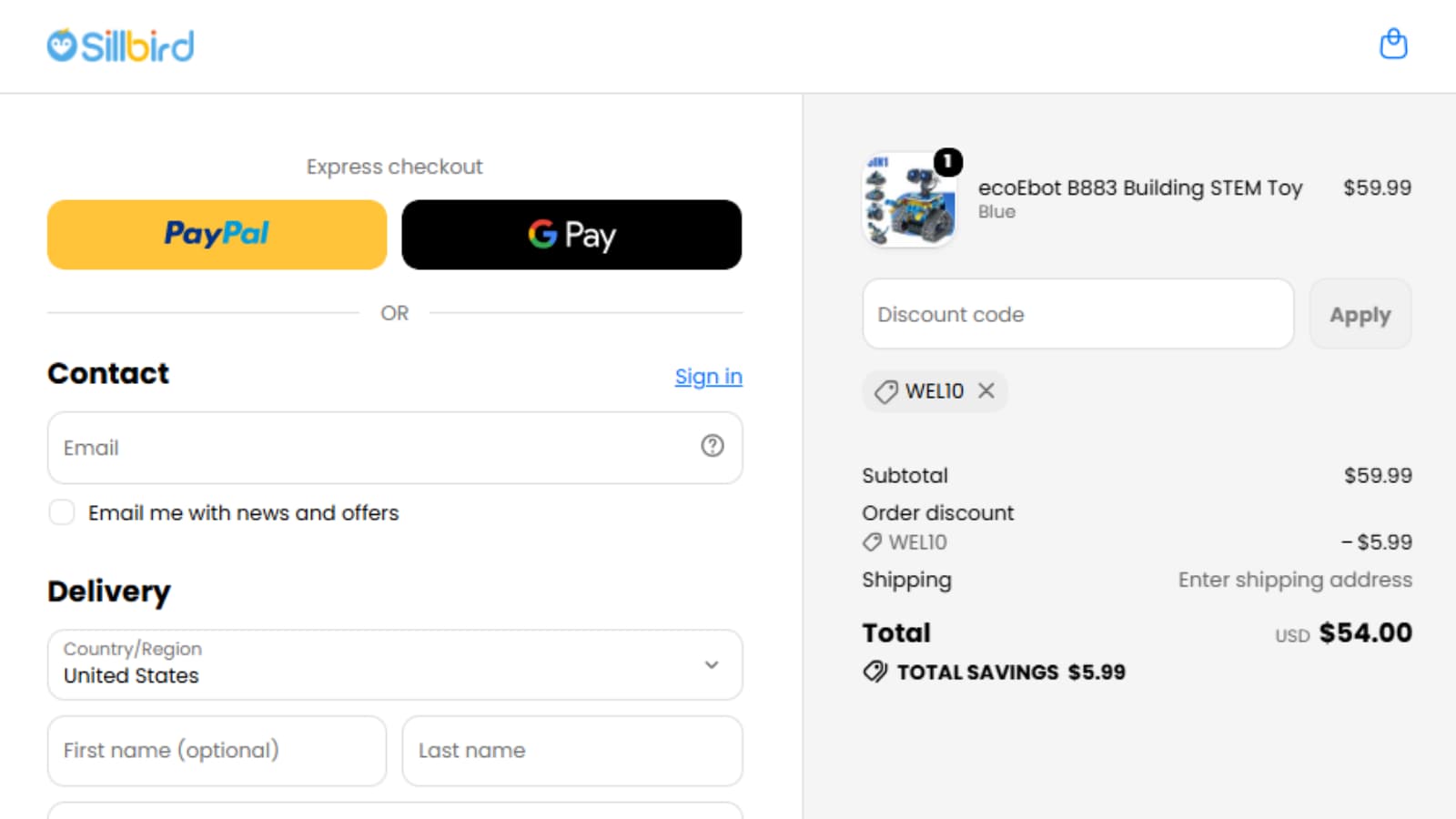Click the Express checkout label

395,167
